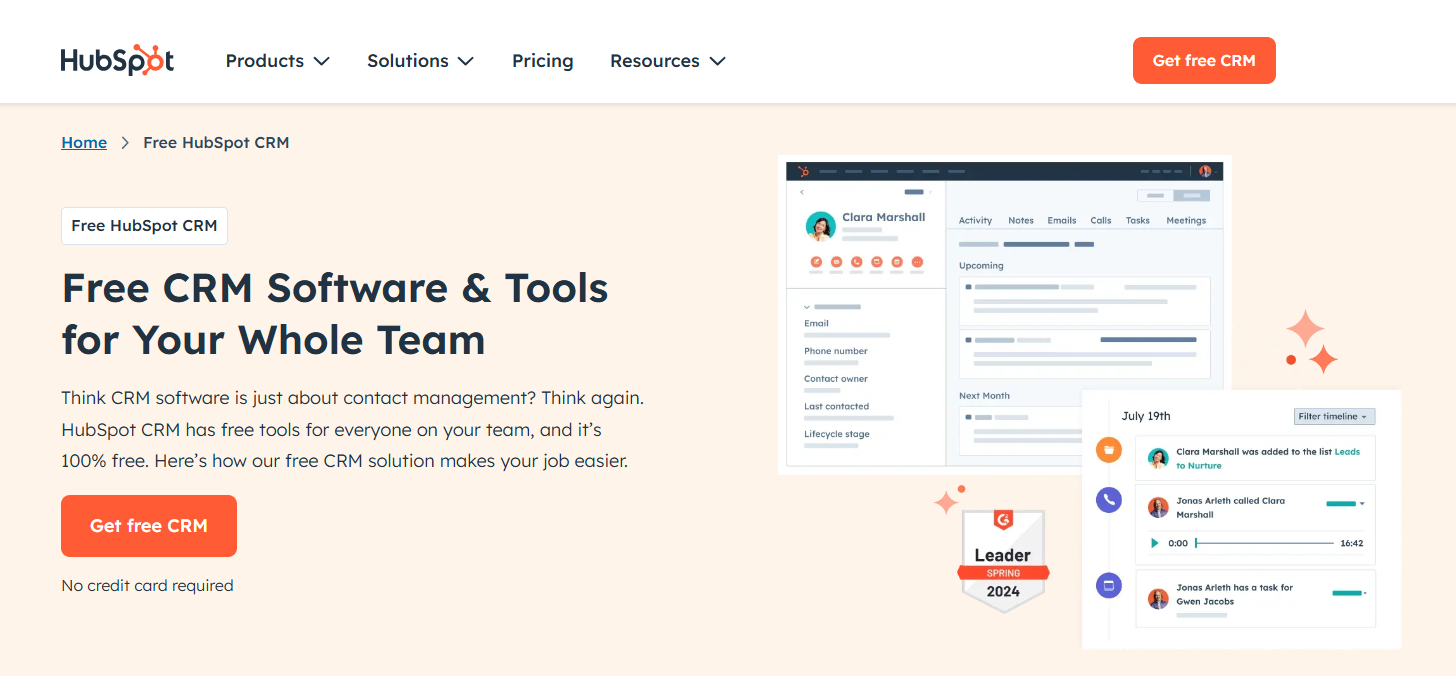Click the 16:42 recording duration

pyautogui.click(x=1352, y=543)
